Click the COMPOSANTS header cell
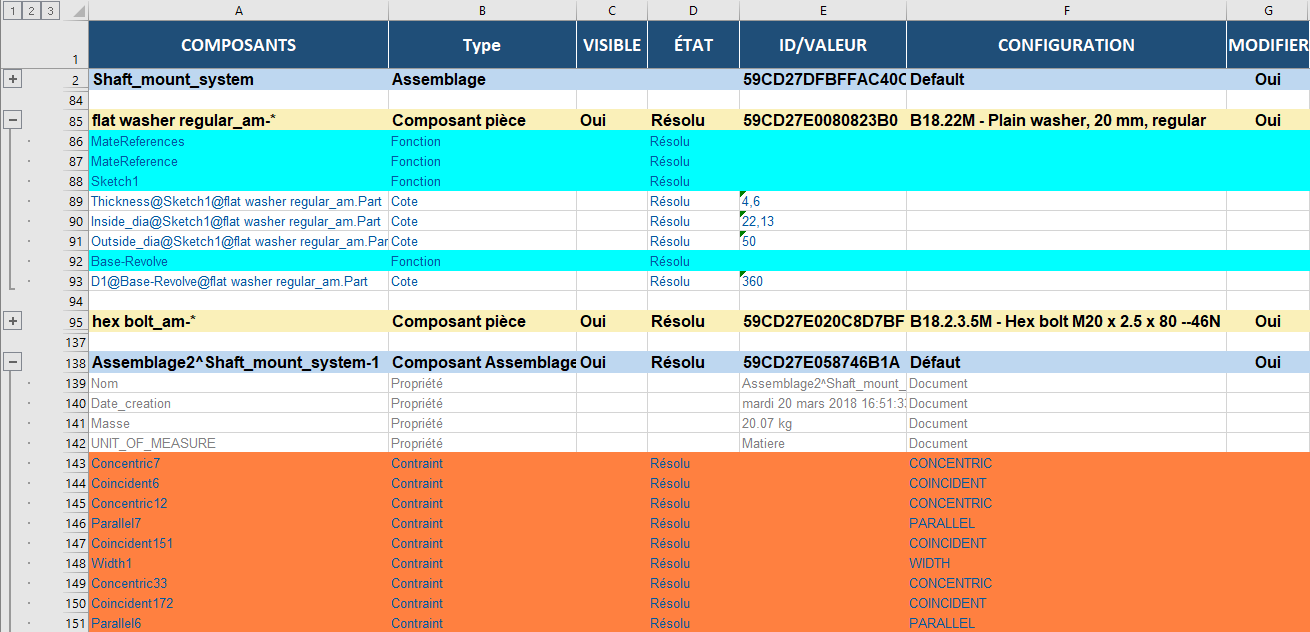 coord(238,45)
